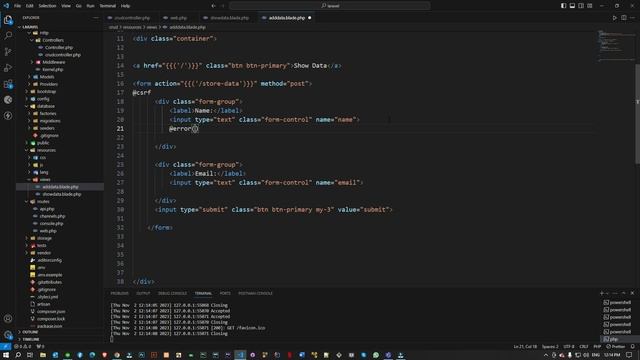Open the Search view in activity bar

click(8, 36)
